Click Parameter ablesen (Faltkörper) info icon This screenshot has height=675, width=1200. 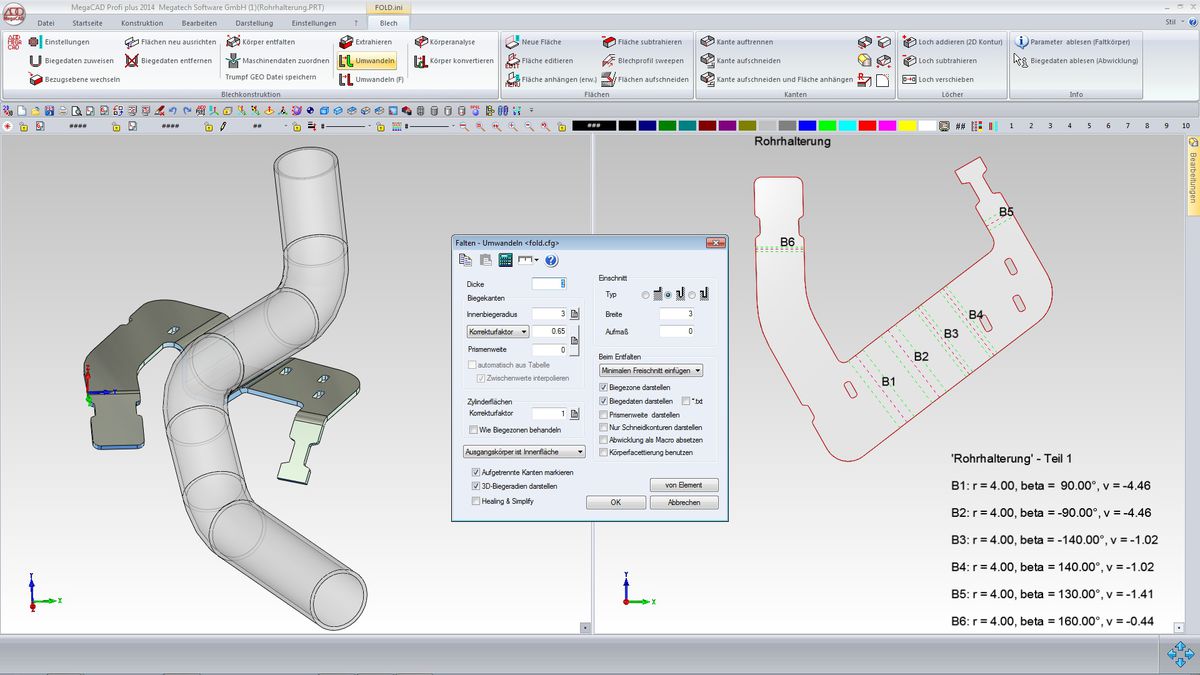coord(1021,42)
